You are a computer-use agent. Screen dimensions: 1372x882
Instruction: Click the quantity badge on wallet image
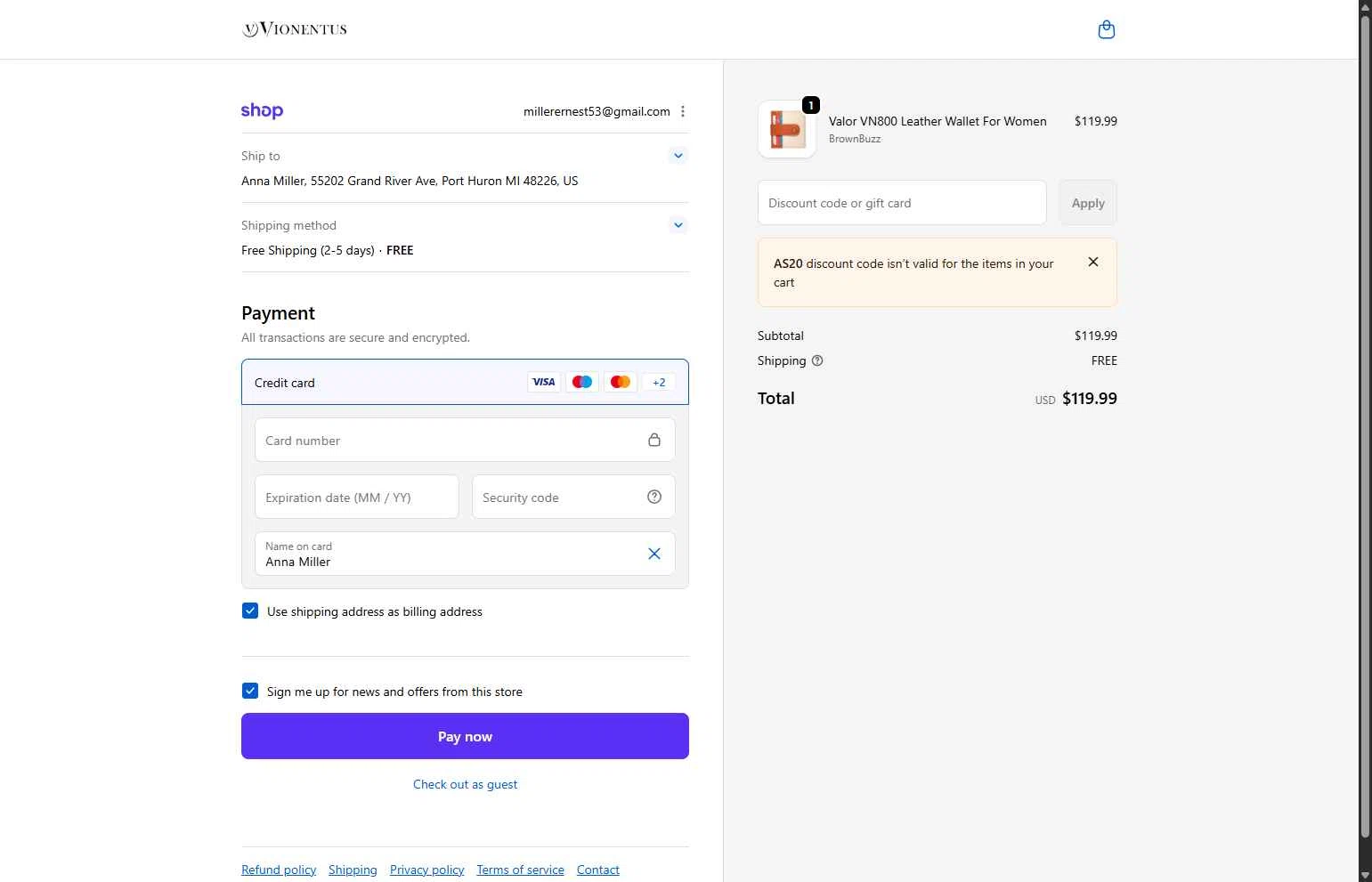tap(811, 105)
